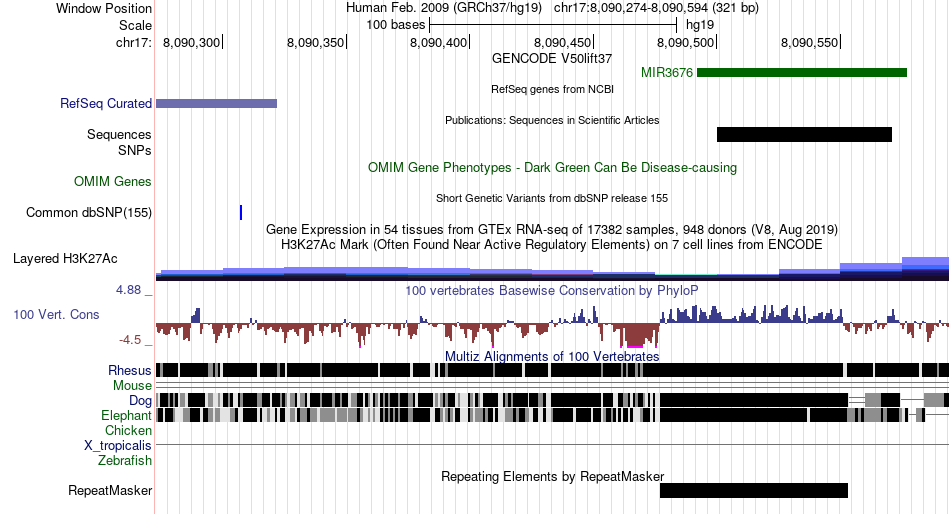The image size is (950, 514).
Task: Open the GENCODE V50lift37 track title
Action: click(552, 58)
